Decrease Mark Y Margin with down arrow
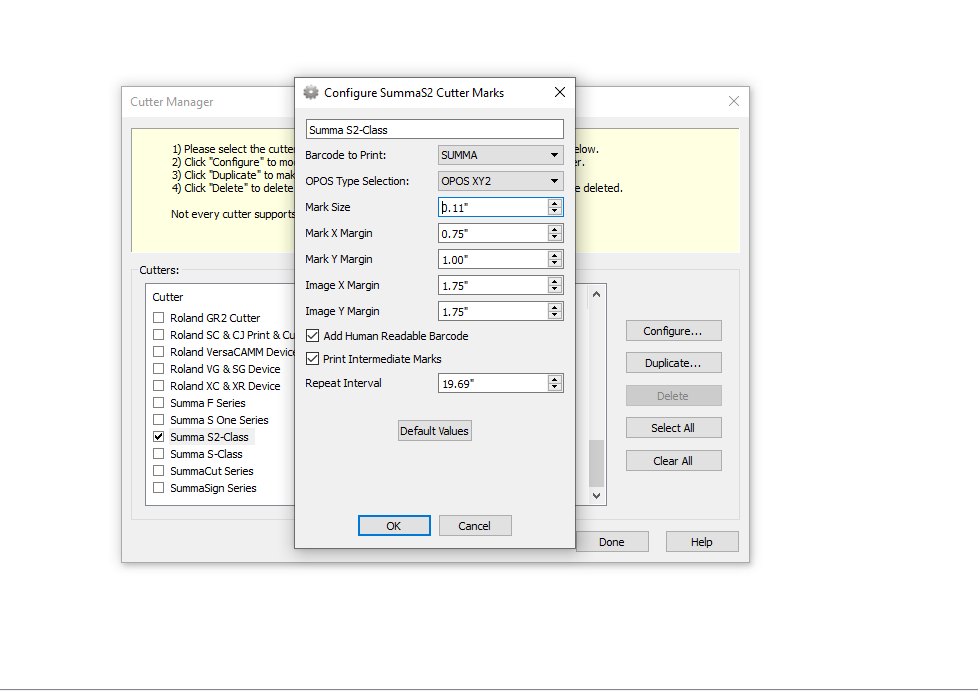Image resolution: width=978 pixels, height=691 pixels. [x=554, y=264]
